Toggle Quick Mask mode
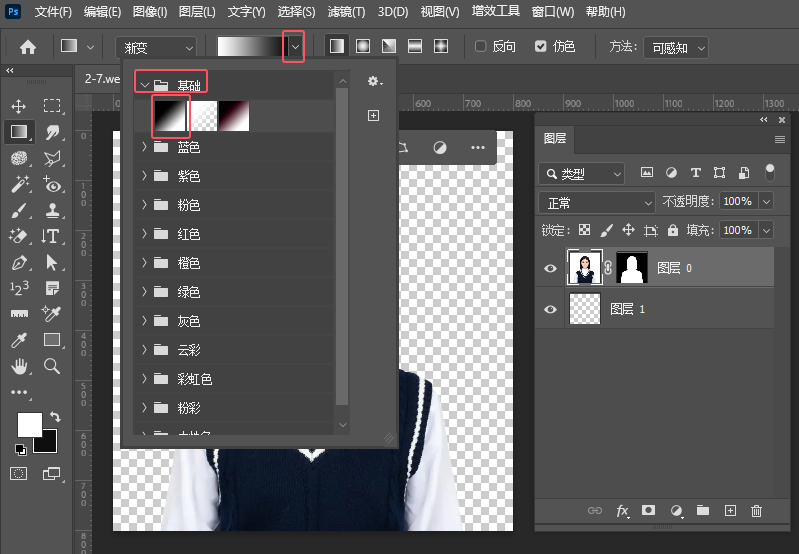This screenshot has height=554, width=799. tap(18, 473)
